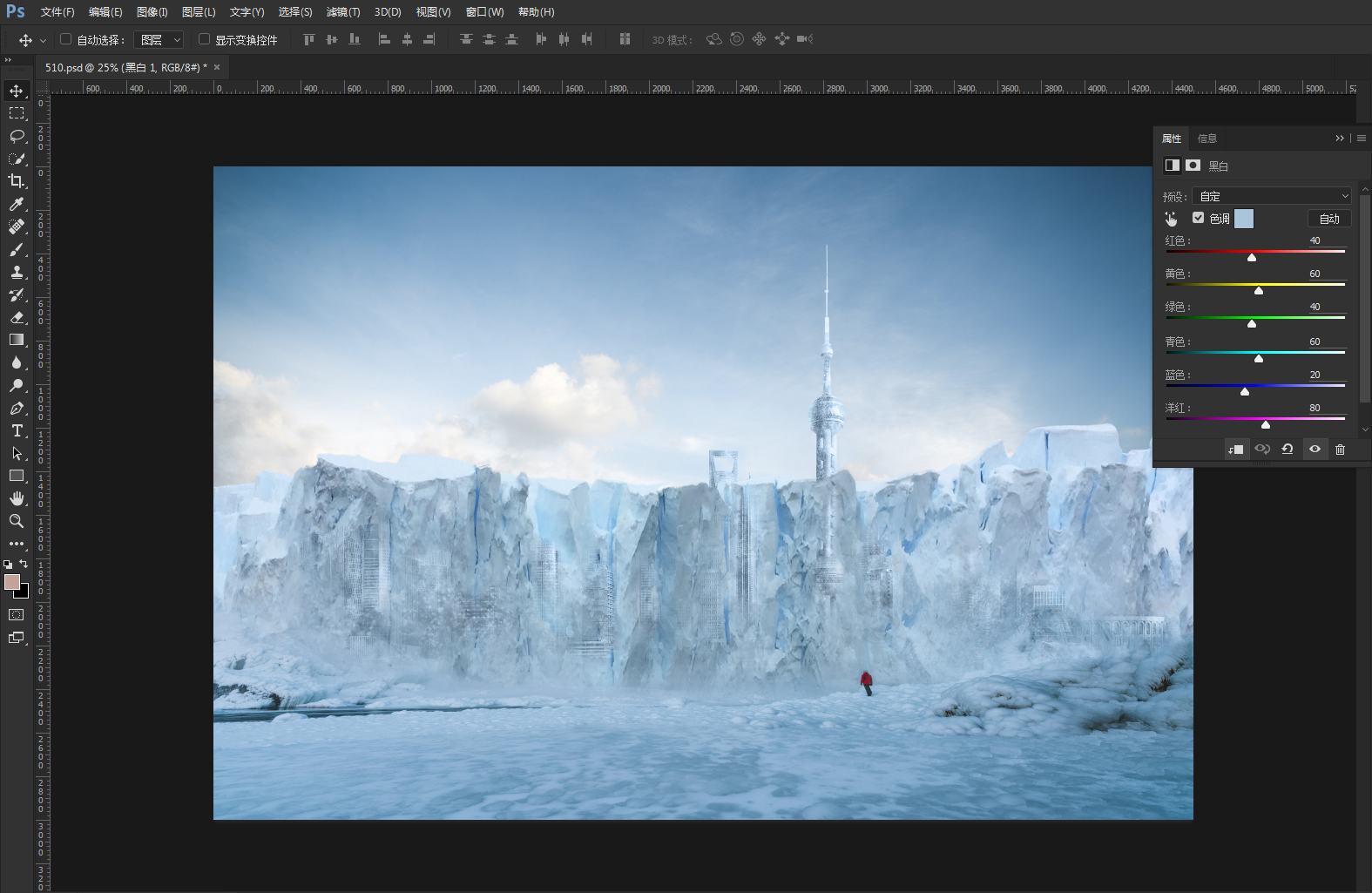The height and width of the screenshot is (893, 1372).
Task: Tick the 显示变换控件 checkbox
Action: point(204,39)
